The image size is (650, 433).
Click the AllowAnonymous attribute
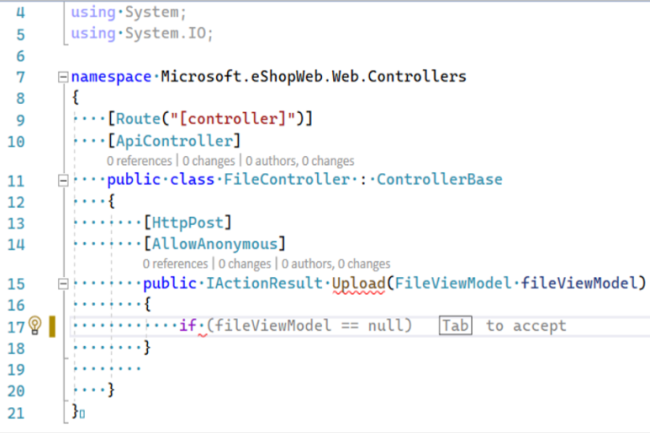coord(215,243)
